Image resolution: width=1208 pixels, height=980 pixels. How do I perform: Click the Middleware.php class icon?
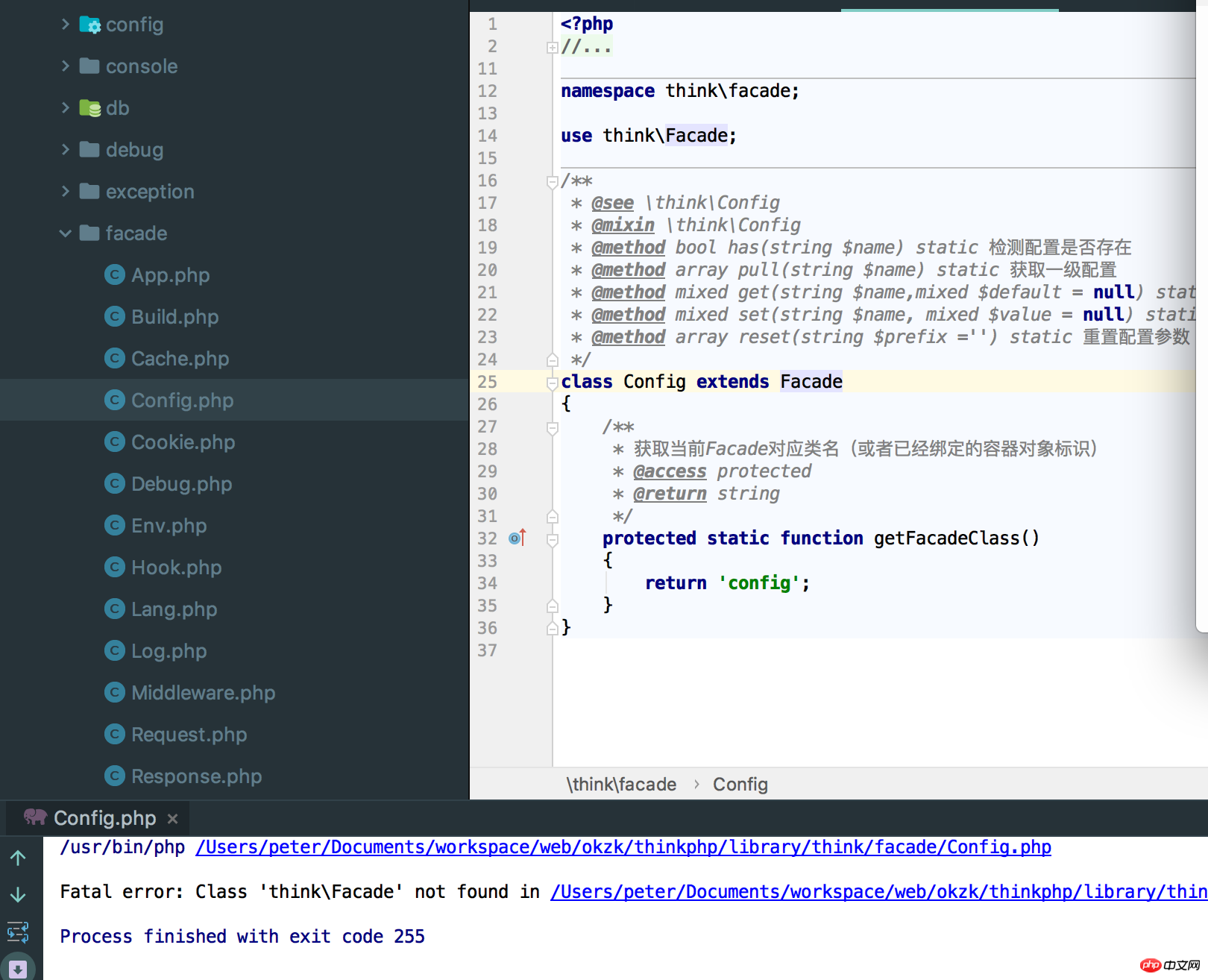[x=114, y=693]
